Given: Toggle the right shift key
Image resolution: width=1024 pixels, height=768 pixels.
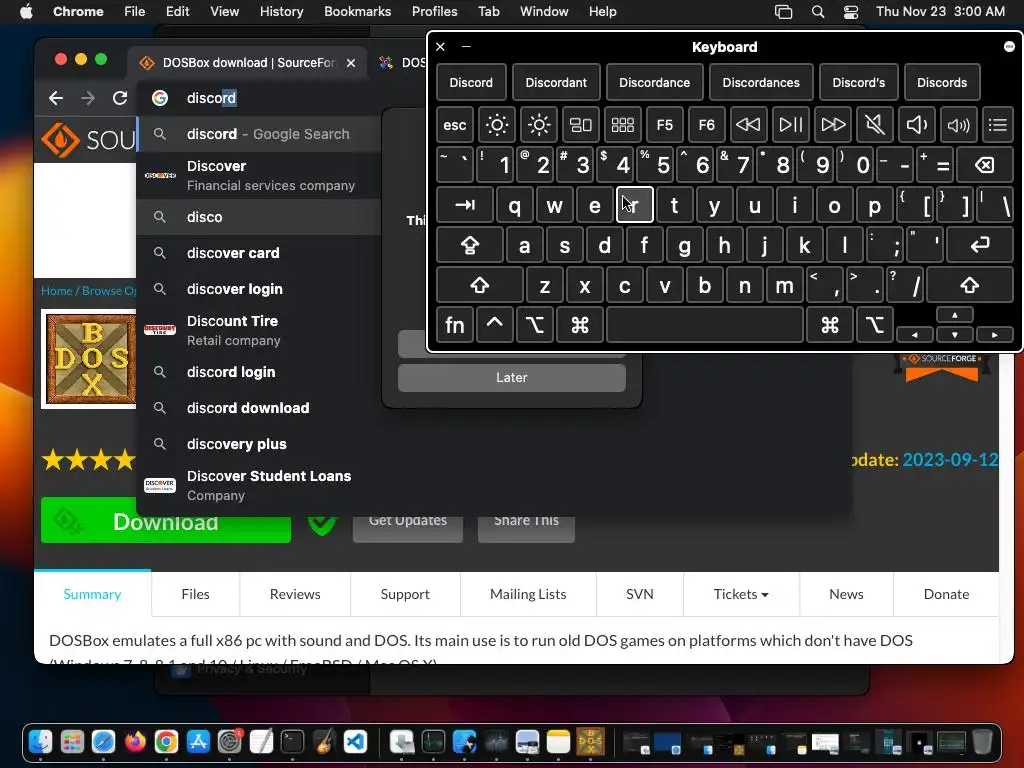Looking at the screenshot, I should 970,285.
